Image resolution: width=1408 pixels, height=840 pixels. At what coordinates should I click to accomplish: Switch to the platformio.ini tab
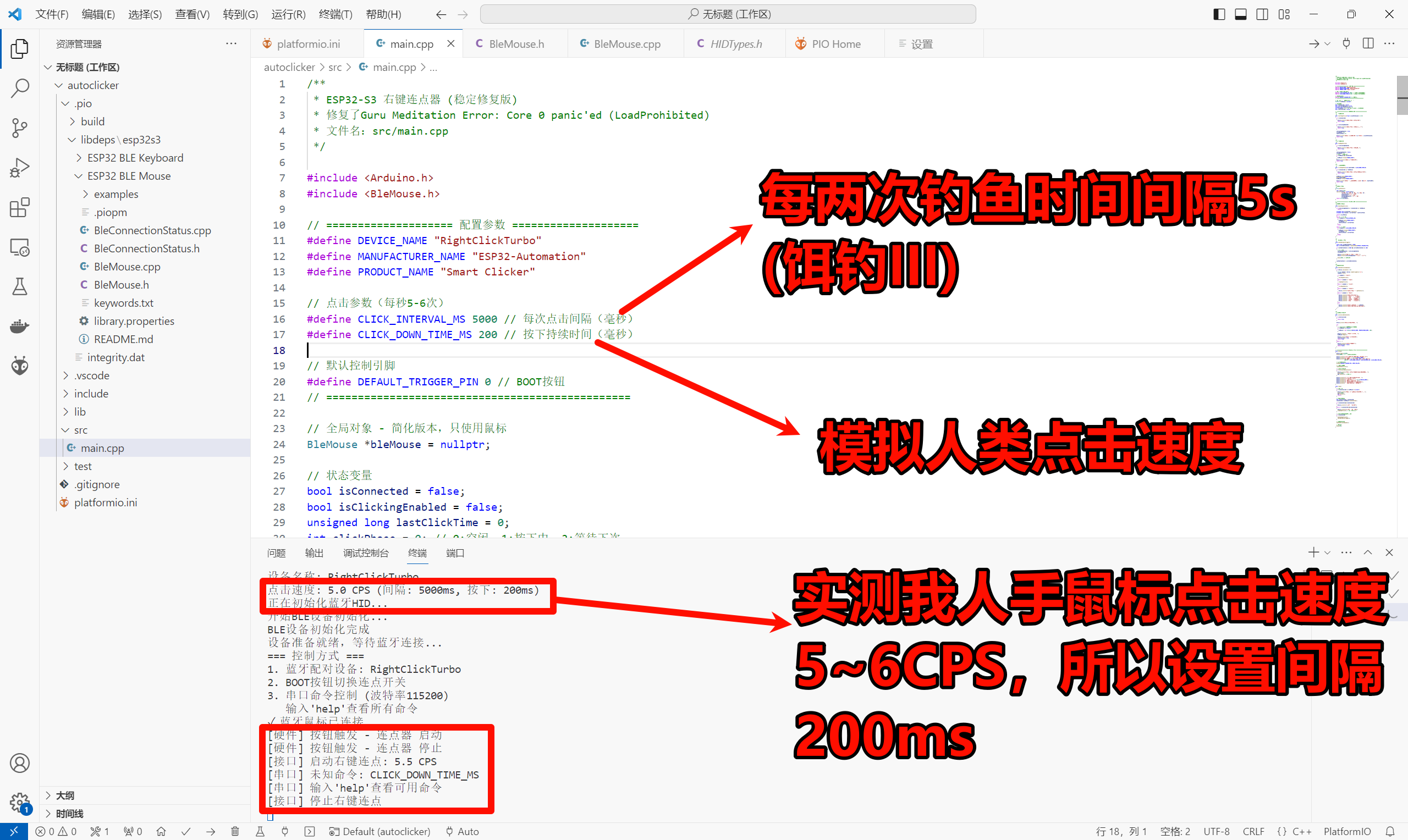point(308,43)
